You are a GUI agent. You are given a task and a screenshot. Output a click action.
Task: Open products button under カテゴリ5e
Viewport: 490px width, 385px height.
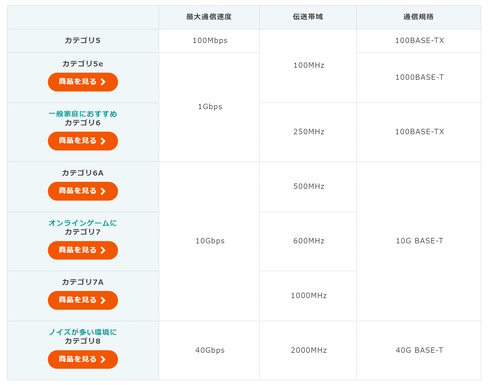point(83,82)
